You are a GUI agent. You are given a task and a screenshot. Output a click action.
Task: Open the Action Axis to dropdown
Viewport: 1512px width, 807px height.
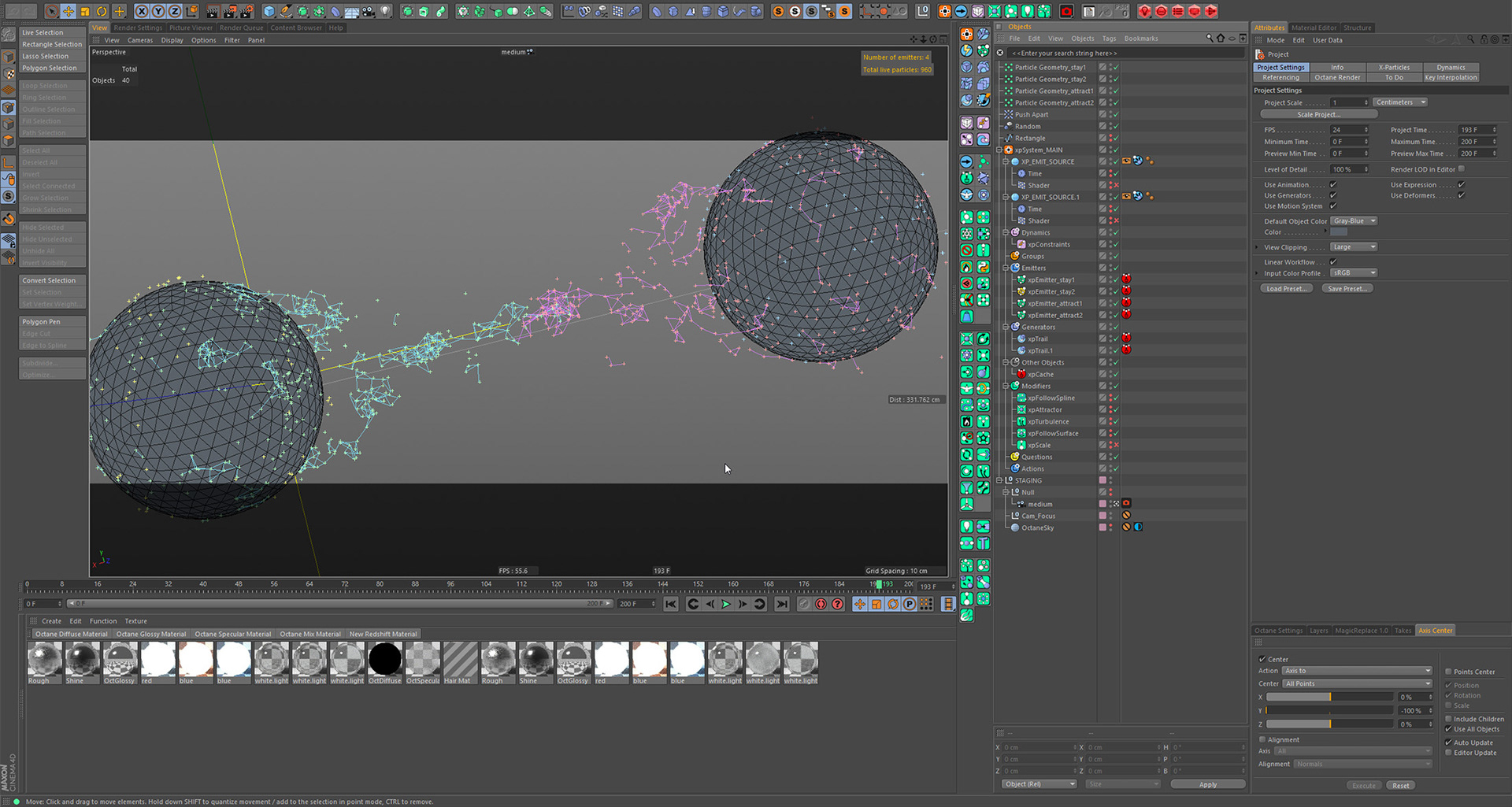1357,671
